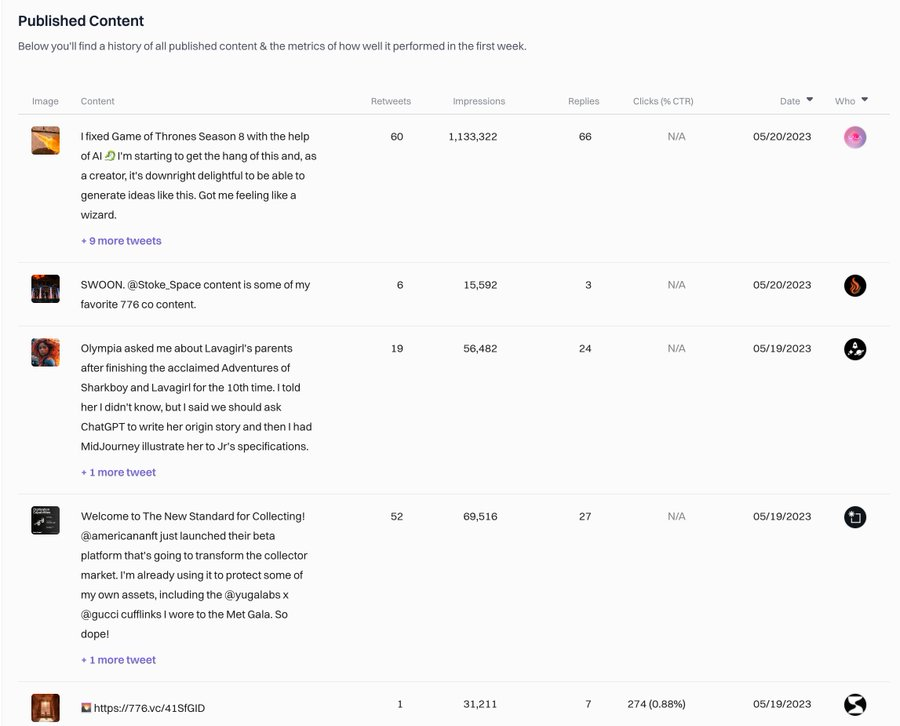The width and height of the screenshot is (900, 726).
Task: Open the Lavagirl illustration thumbnail
Action: pos(46,352)
